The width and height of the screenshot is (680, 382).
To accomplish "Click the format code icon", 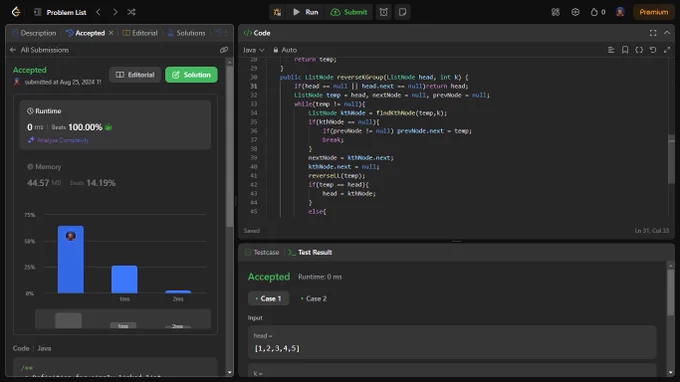I will [611, 50].
